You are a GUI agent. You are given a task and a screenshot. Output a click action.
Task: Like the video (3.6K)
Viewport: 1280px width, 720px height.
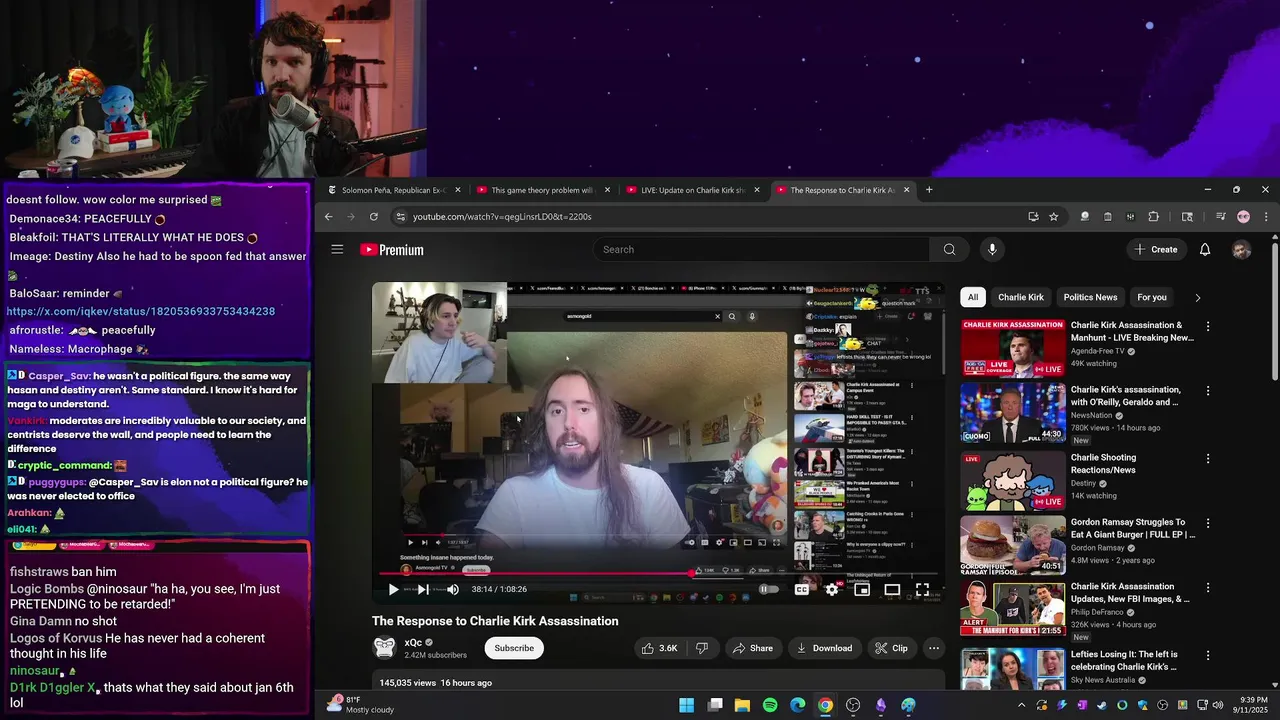(x=659, y=648)
